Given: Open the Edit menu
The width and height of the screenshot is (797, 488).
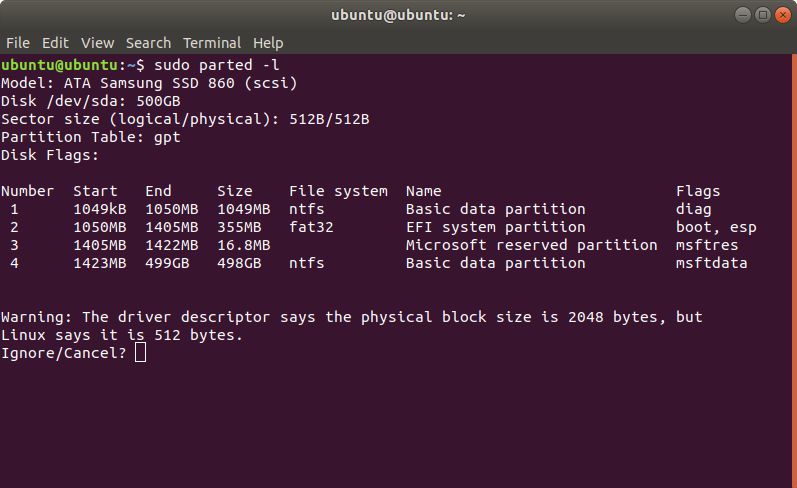Looking at the screenshot, I should pyautogui.click(x=55, y=43).
